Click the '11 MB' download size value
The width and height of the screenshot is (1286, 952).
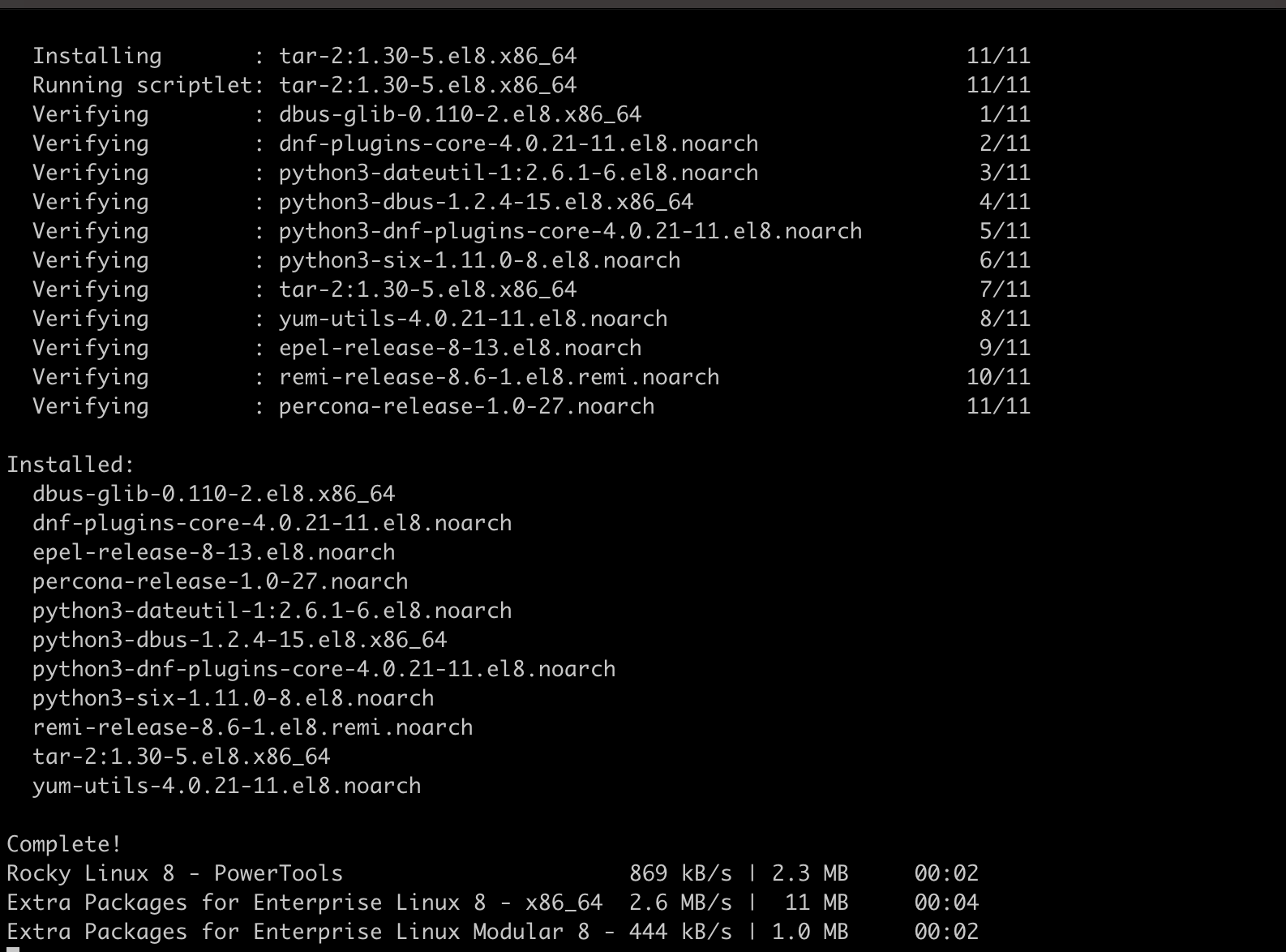pos(817,903)
